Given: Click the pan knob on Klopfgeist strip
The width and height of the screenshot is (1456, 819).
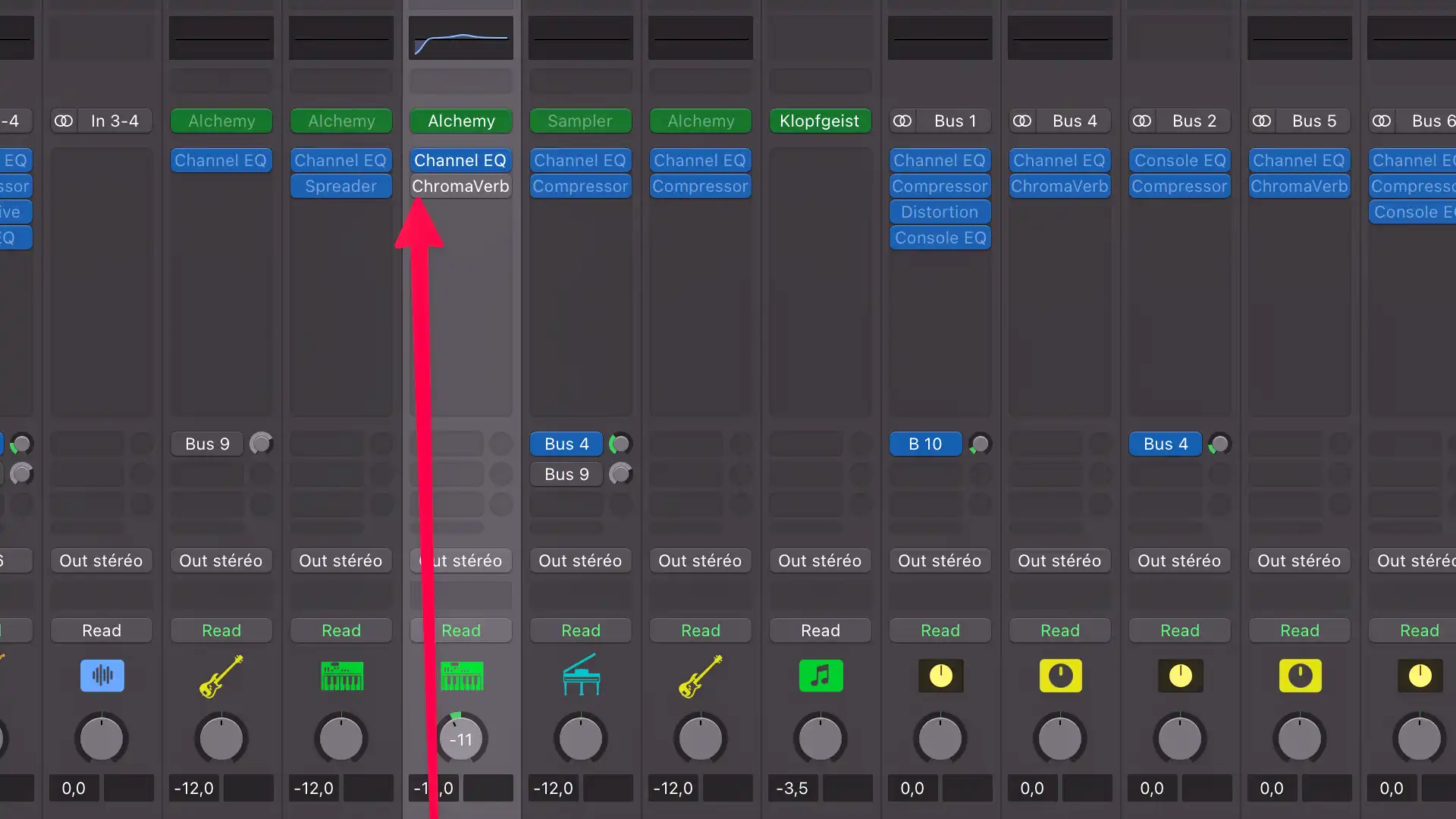Looking at the screenshot, I should pyautogui.click(x=821, y=738).
